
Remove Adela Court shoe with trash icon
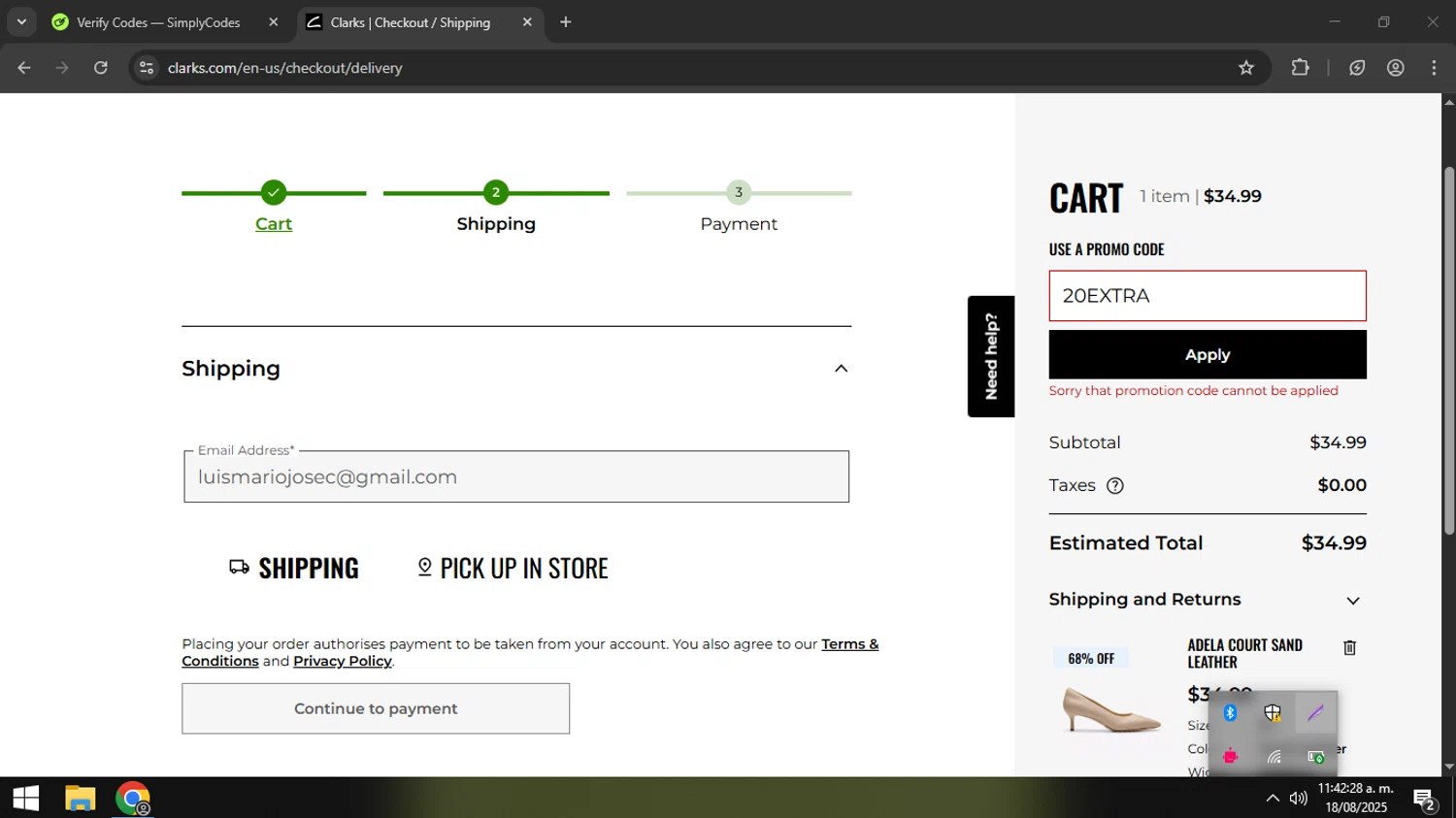[x=1349, y=647]
